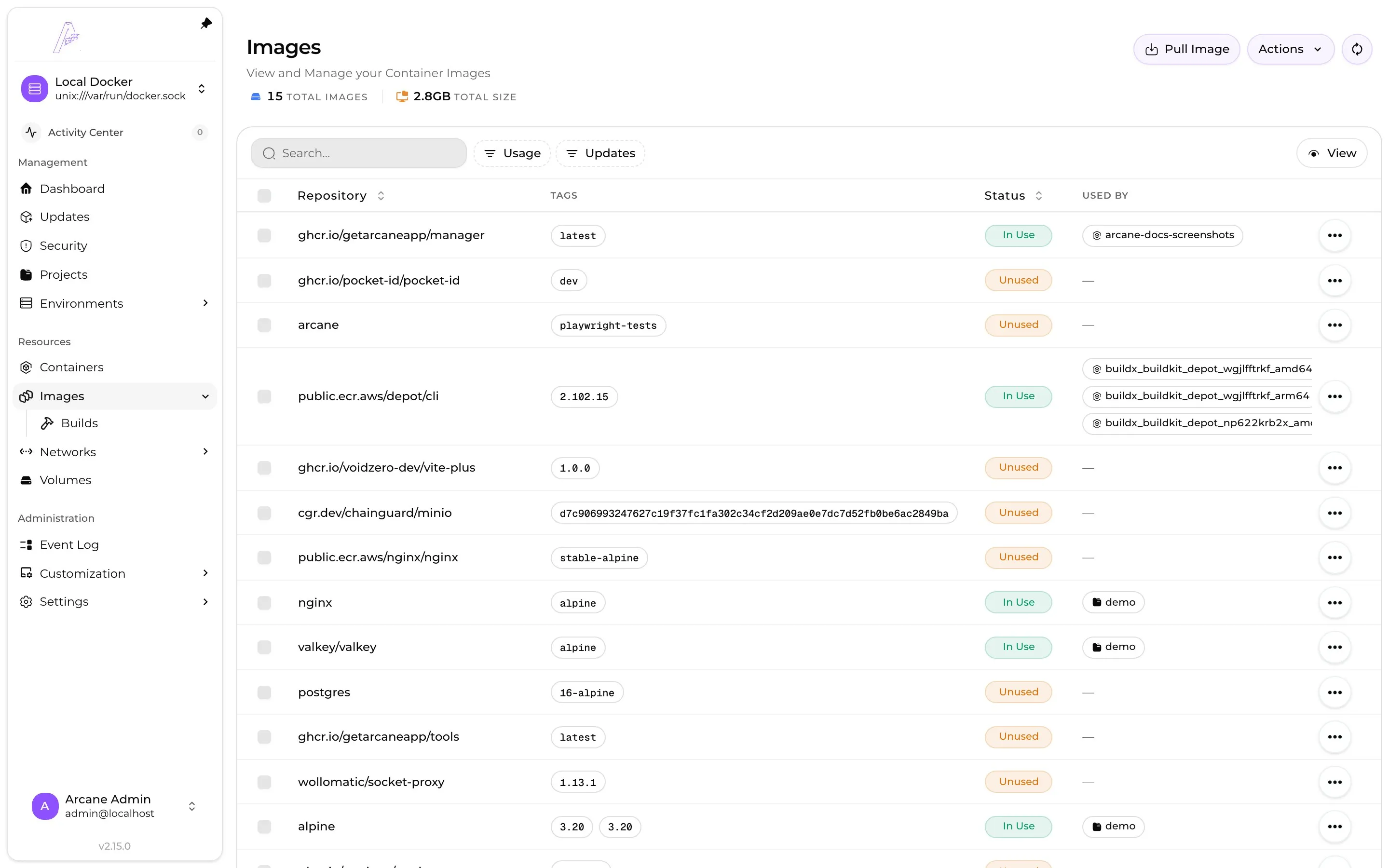Click the Arcane Admin avatar
The height and width of the screenshot is (868, 1389).
tap(45, 806)
